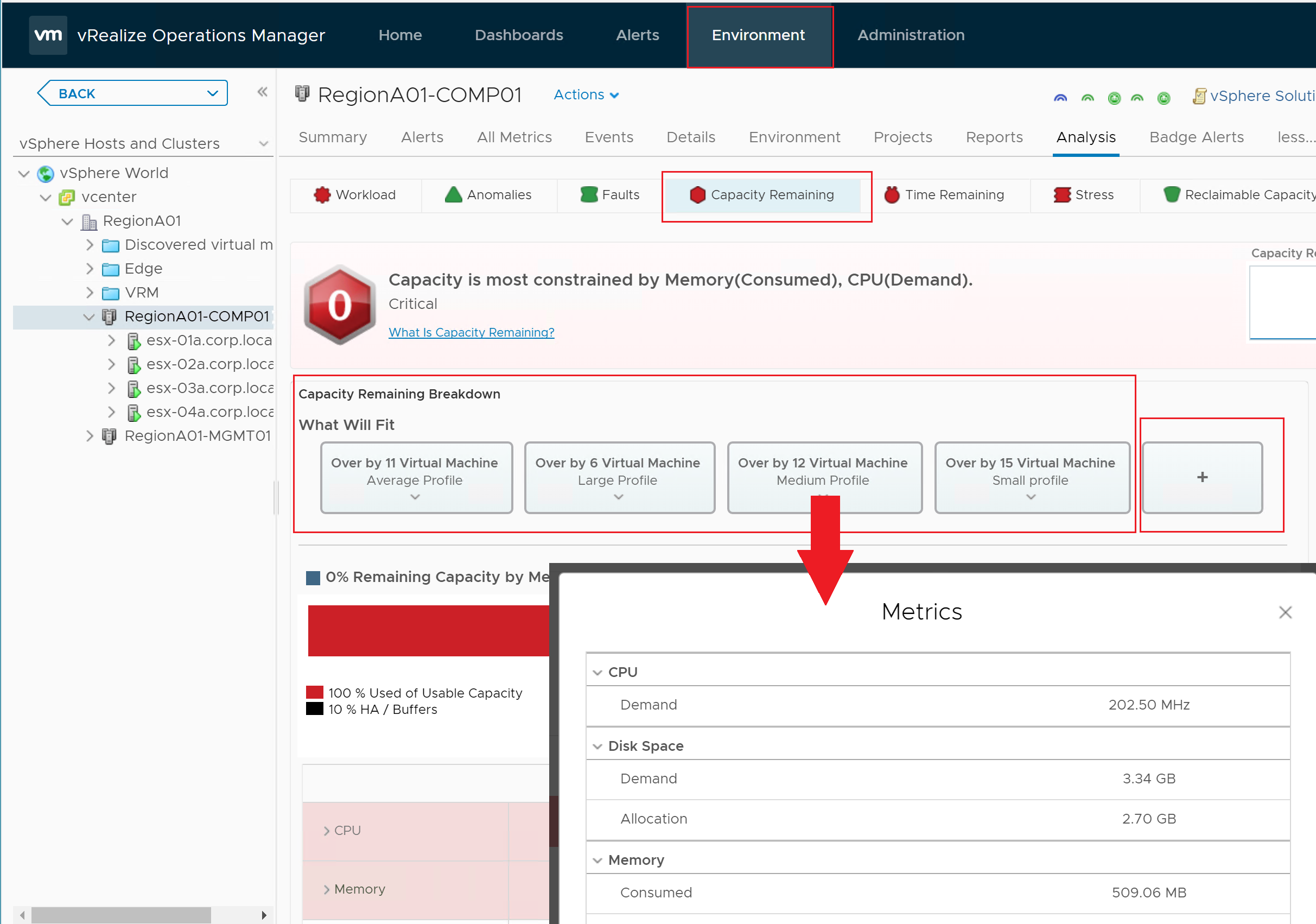Collapse the vSphere World tree node

[24, 173]
